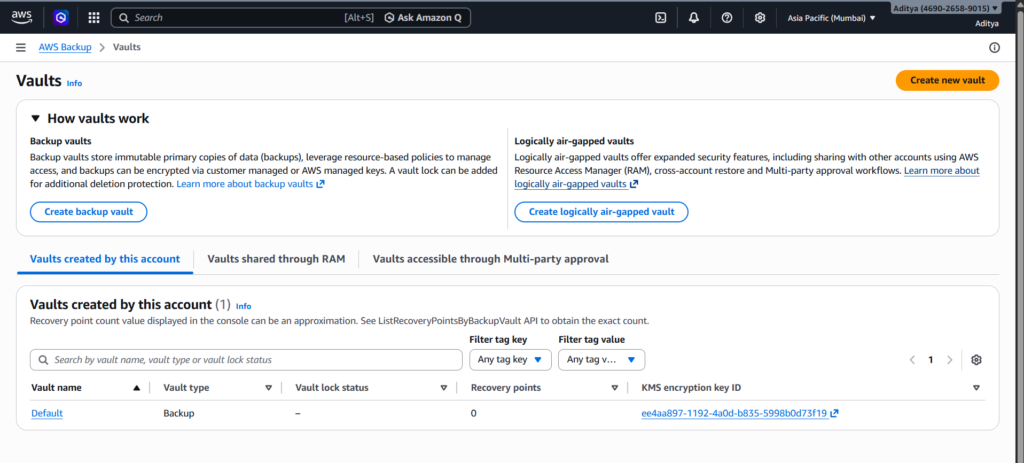The height and width of the screenshot is (463, 1024).
Task: Click the info circle icon at top right
Action: click(x=994, y=47)
